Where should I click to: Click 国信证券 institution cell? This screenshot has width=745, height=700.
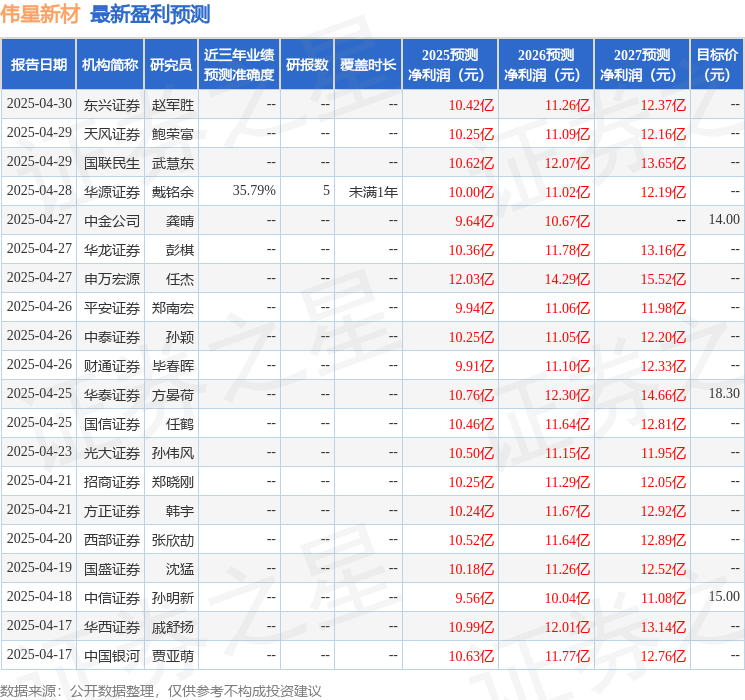[x=112, y=424]
